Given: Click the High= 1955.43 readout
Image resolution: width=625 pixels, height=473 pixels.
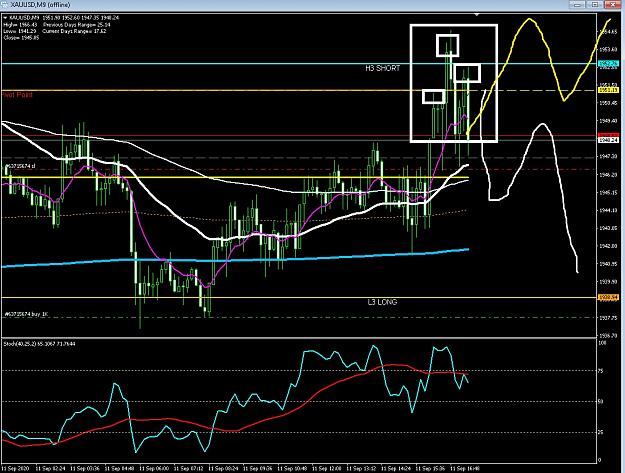Looking at the screenshot, I should 18,25.
